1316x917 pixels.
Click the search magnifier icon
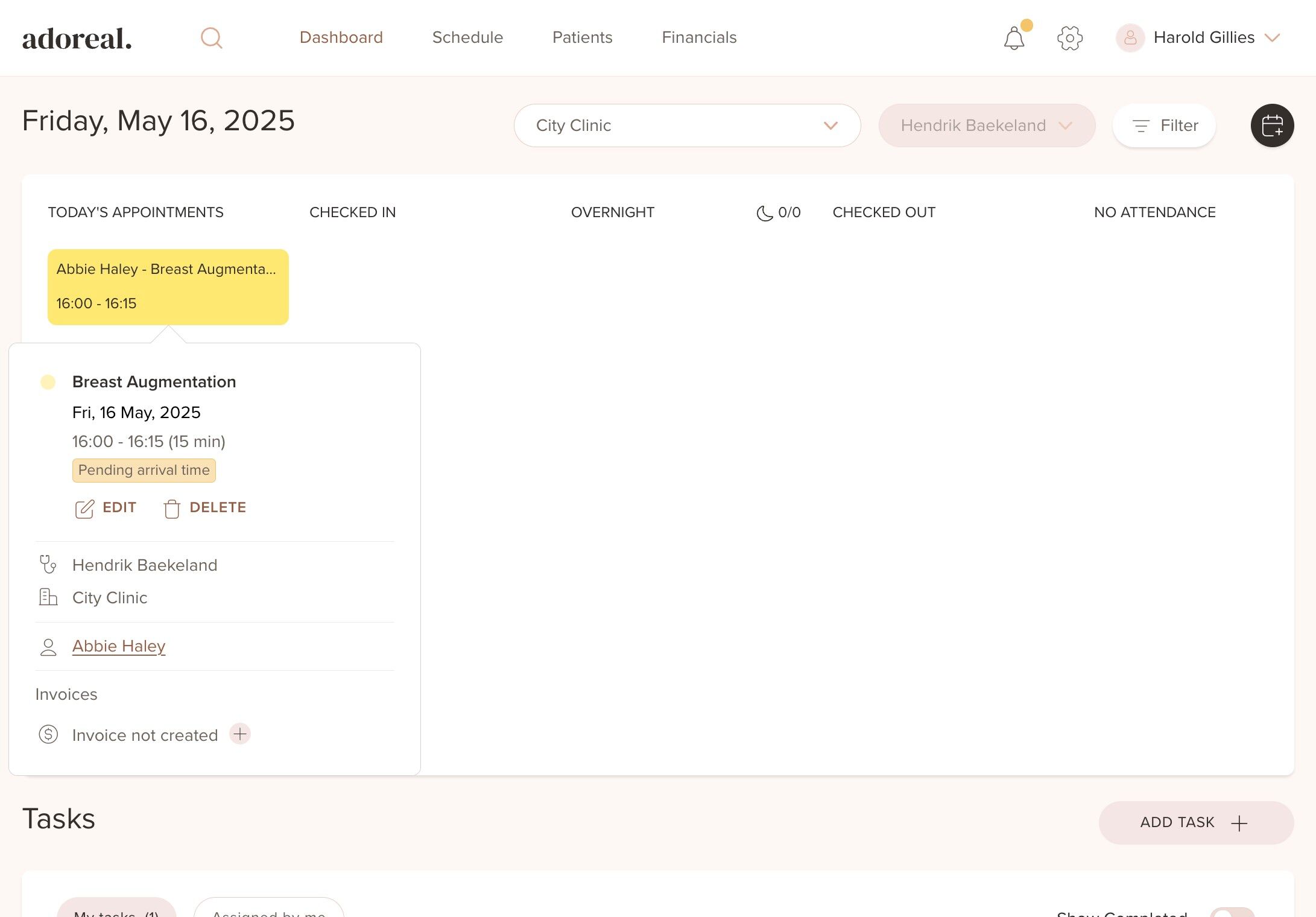coord(211,38)
